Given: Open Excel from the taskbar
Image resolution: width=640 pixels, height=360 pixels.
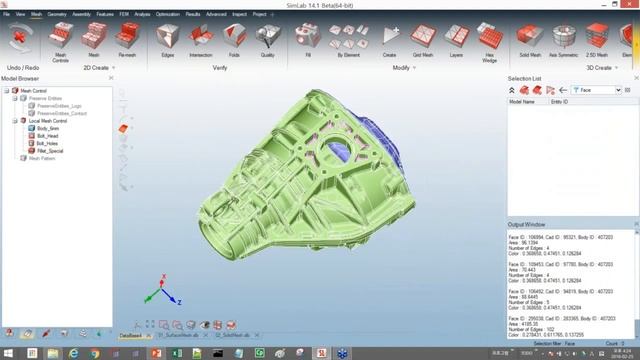Looking at the screenshot, I should click(x=177, y=353).
